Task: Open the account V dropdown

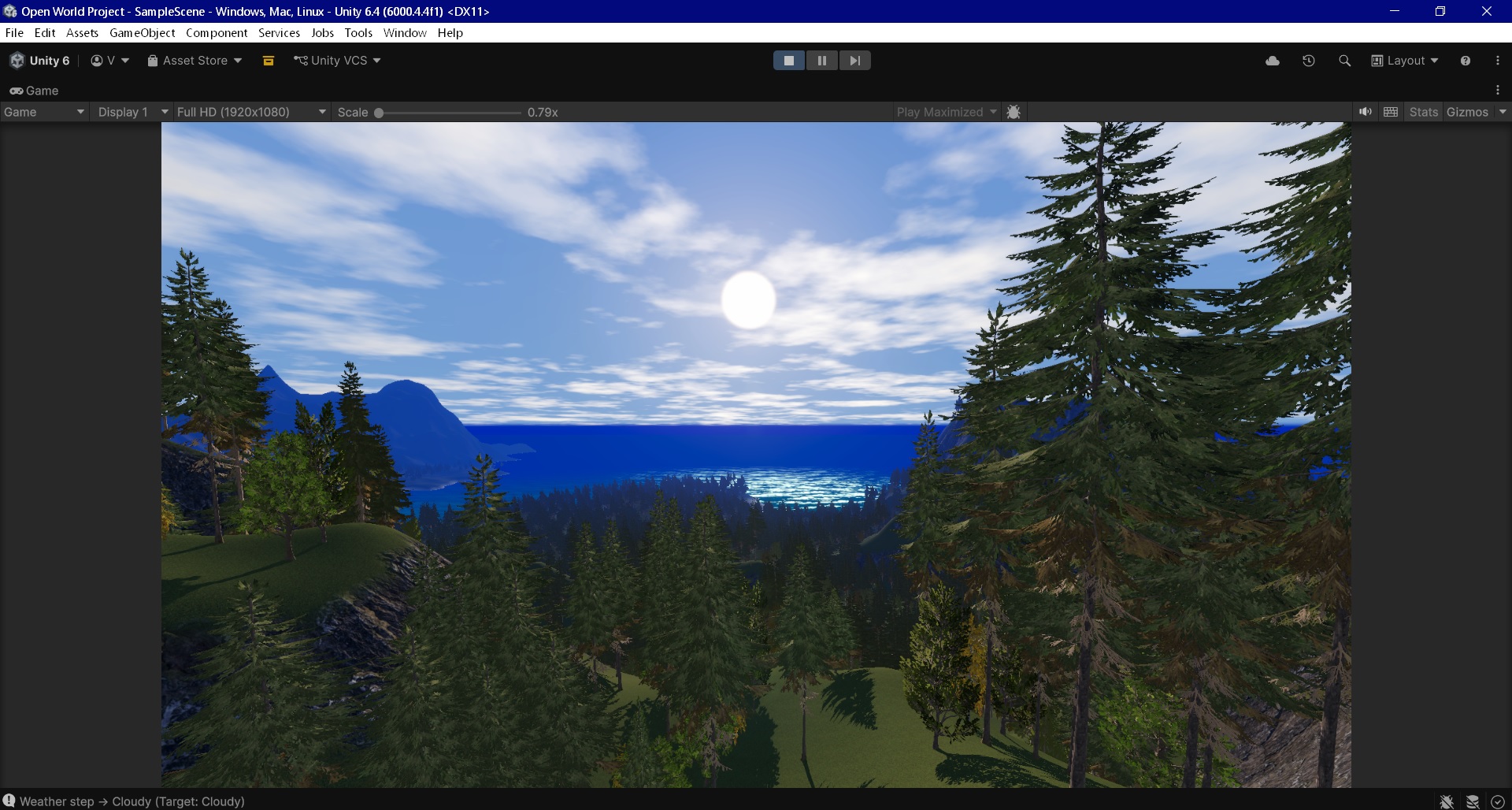Action: (109, 61)
